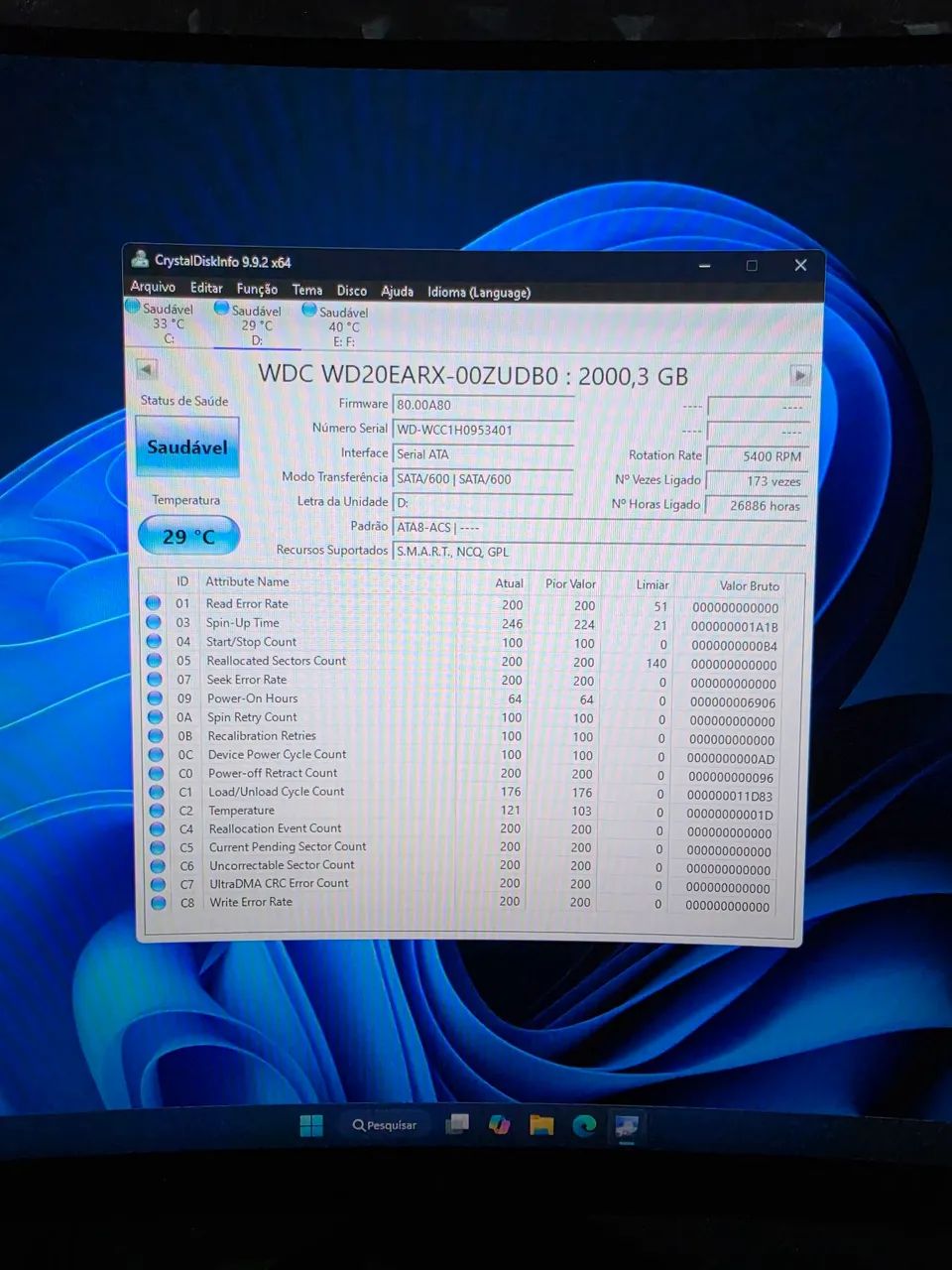
Task: Select the D: drive tab
Action: [256, 324]
